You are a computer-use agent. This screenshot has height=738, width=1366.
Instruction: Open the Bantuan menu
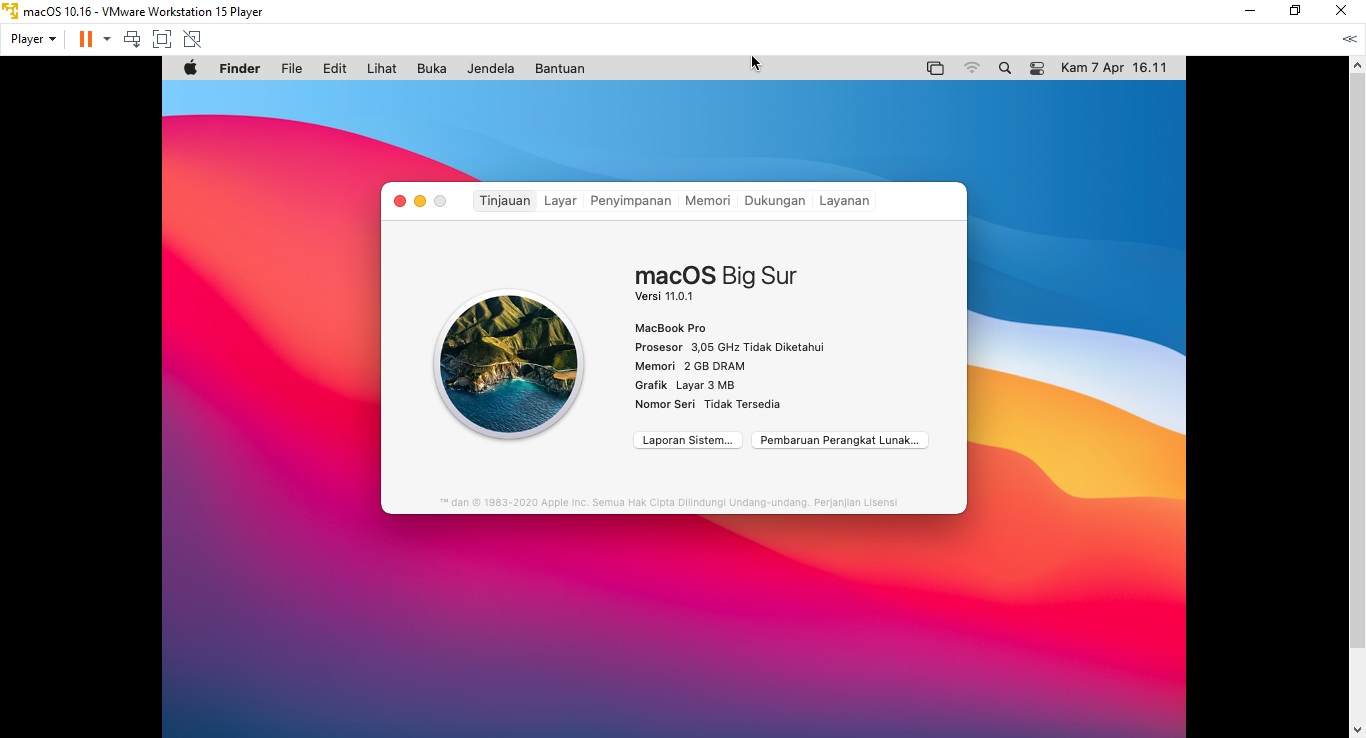(560, 68)
